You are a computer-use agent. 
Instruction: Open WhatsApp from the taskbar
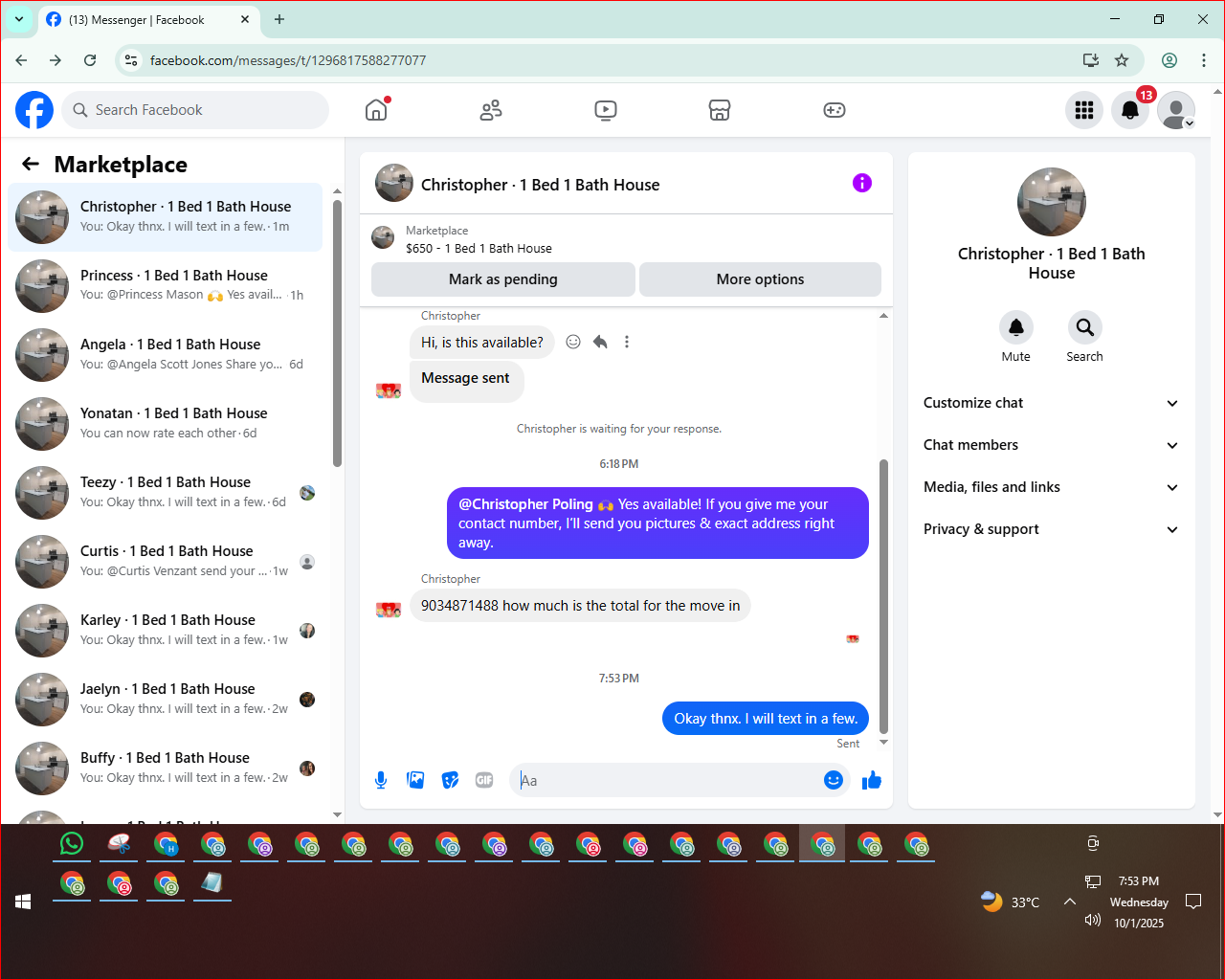72,844
